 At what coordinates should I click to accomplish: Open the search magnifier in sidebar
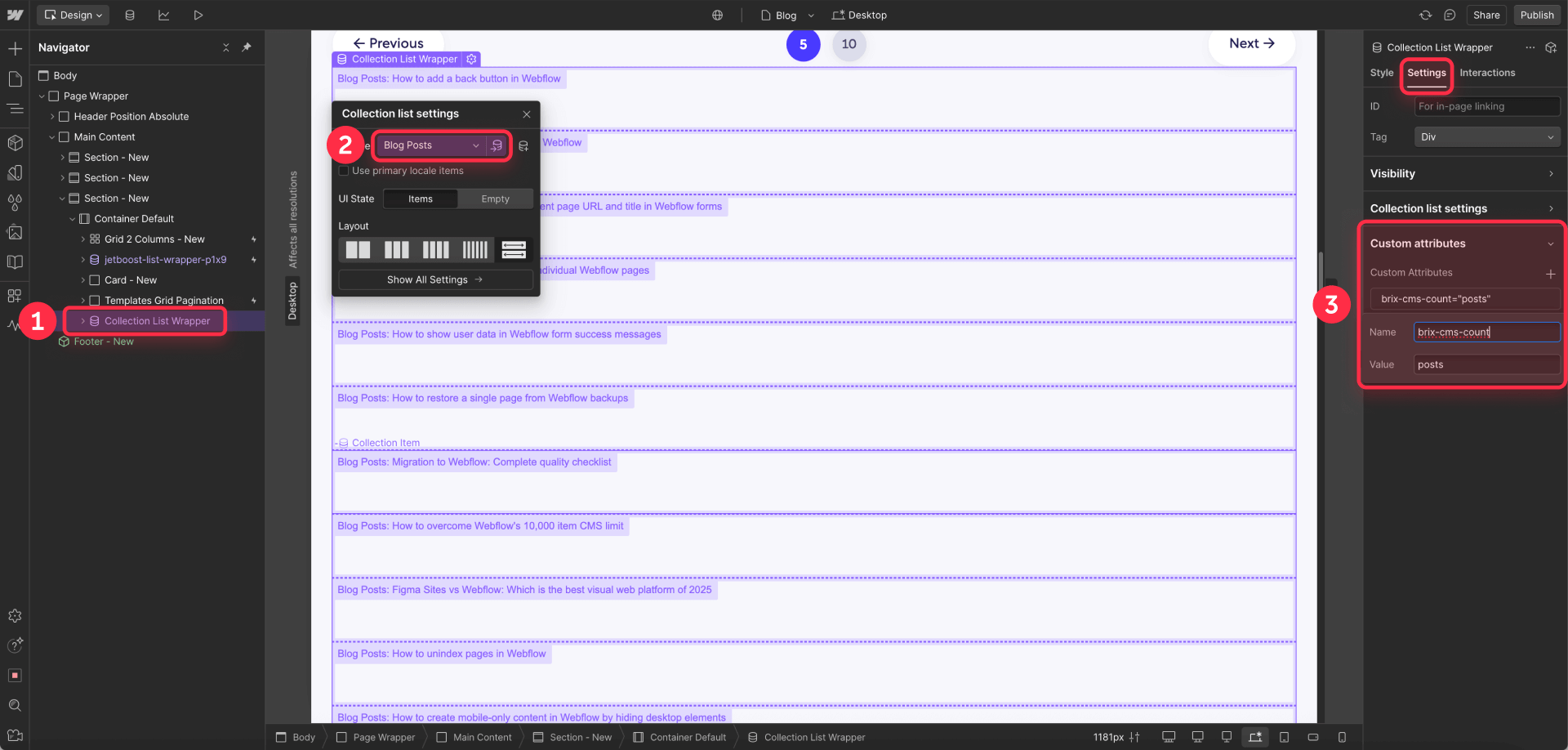[15, 705]
